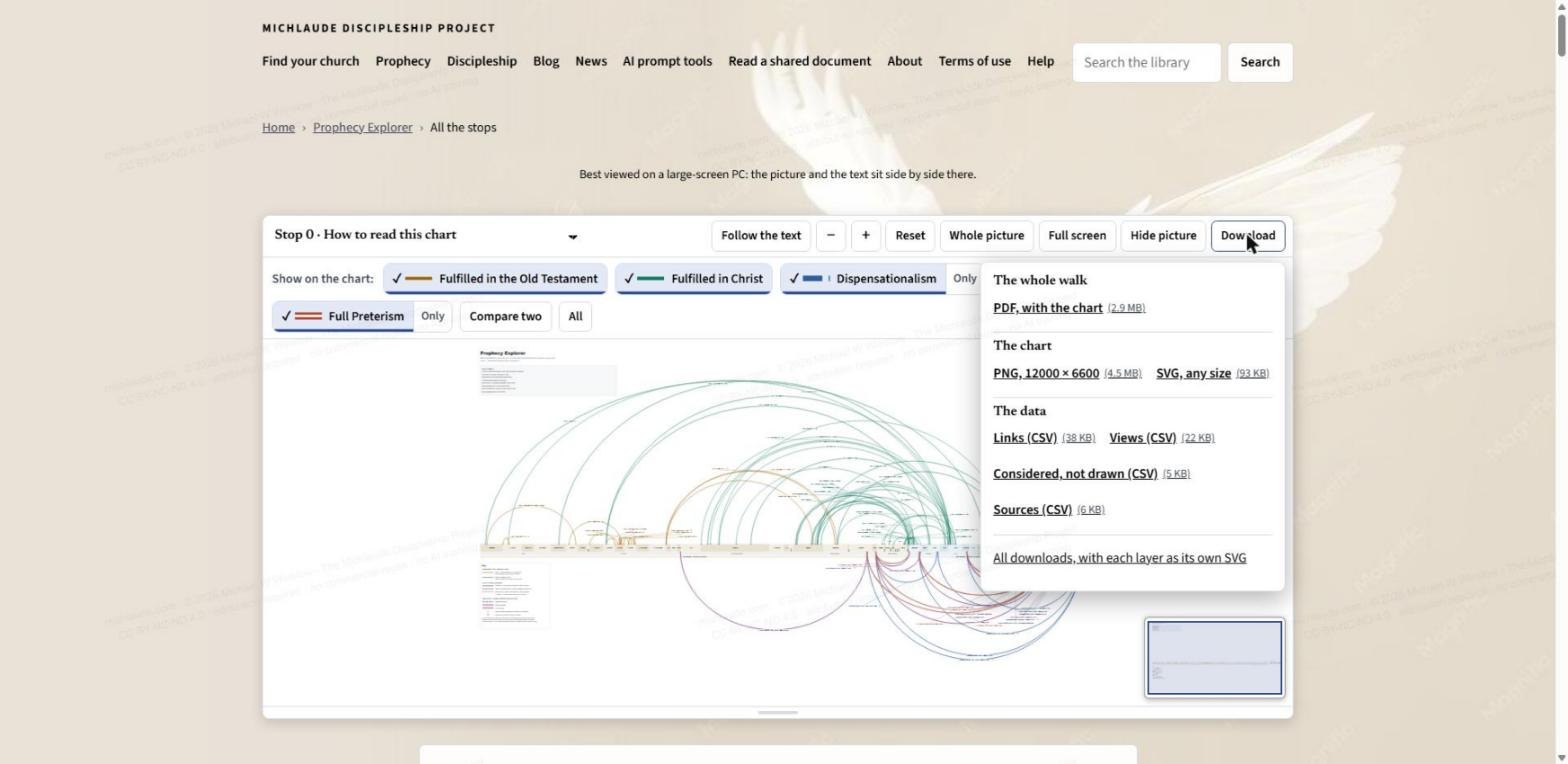Viewport: 1568px width, 764px height.
Task: Show only the Full Preterism layer
Action: (x=433, y=316)
